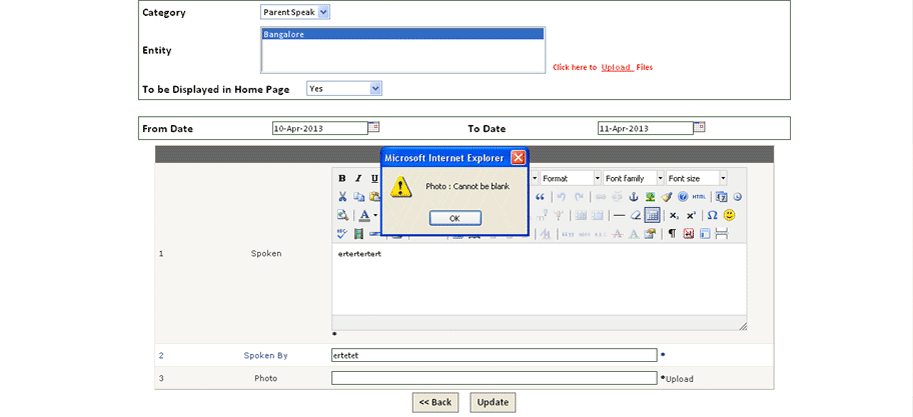Apply bold formatting in editor
The image size is (913, 417).
(x=342, y=178)
